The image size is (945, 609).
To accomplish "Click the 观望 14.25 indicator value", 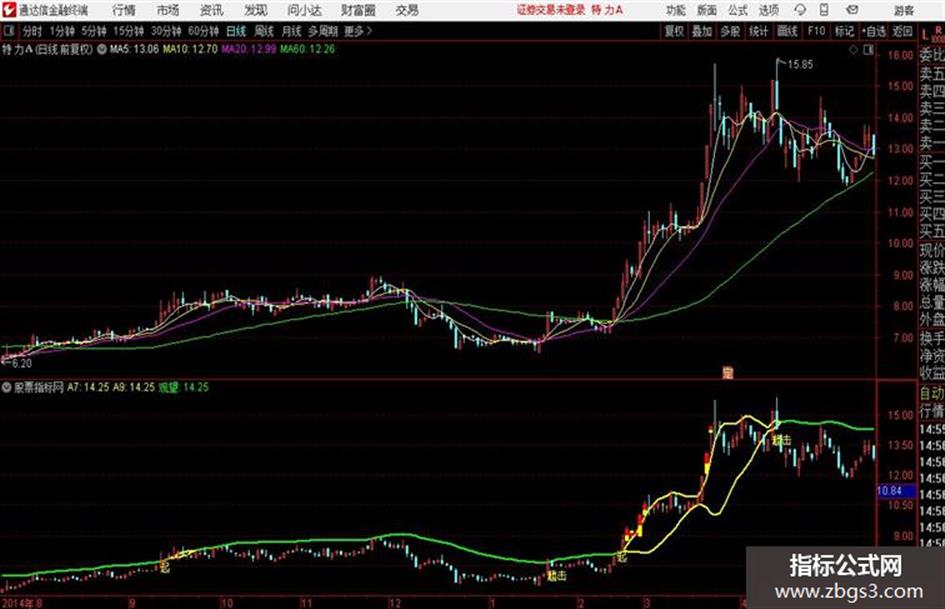I will [x=184, y=387].
